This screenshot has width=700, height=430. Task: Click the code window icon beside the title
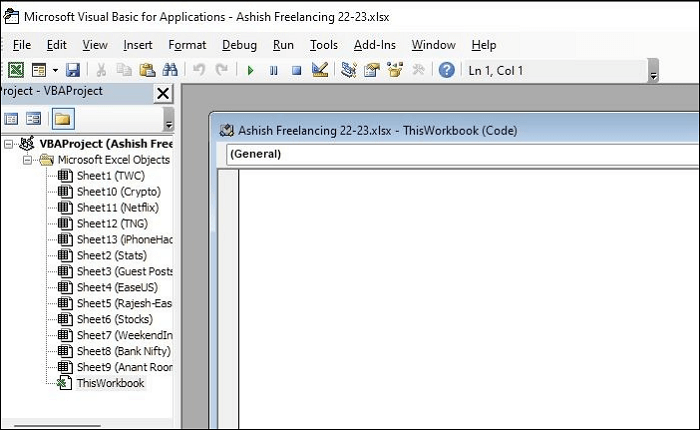pyautogui.click(x=226, y=131)
